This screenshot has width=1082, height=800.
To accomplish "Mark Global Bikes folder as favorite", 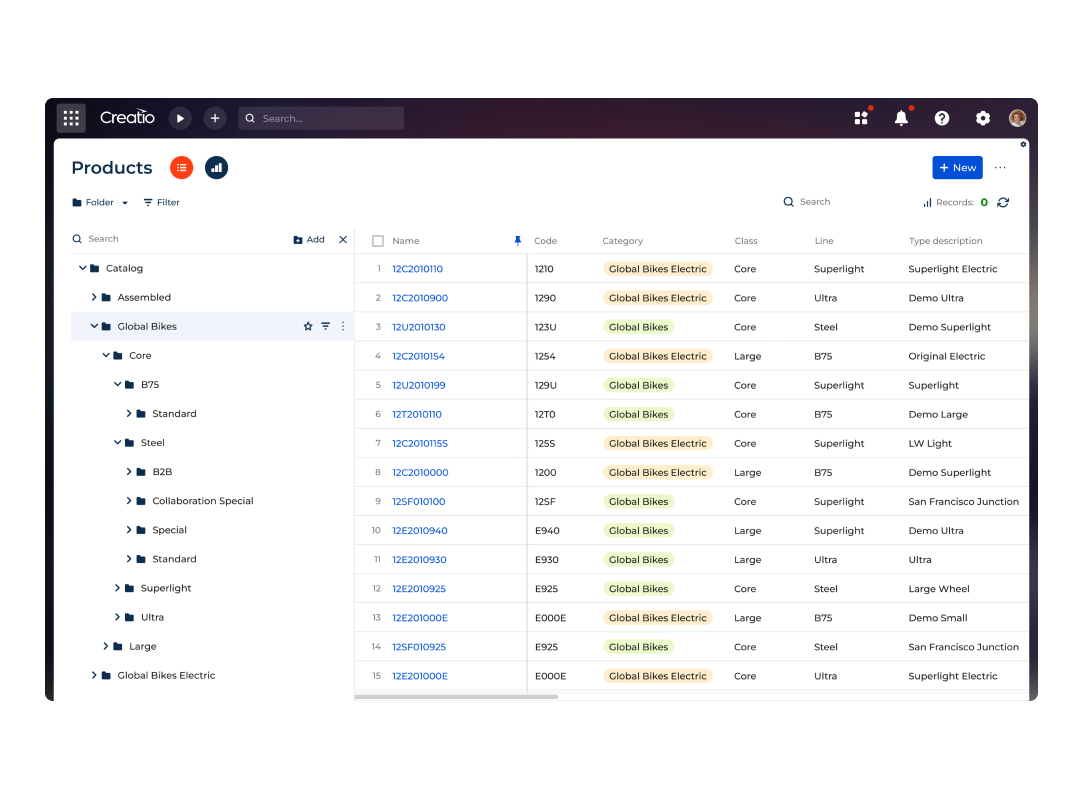I will click(x=308, y=326).
